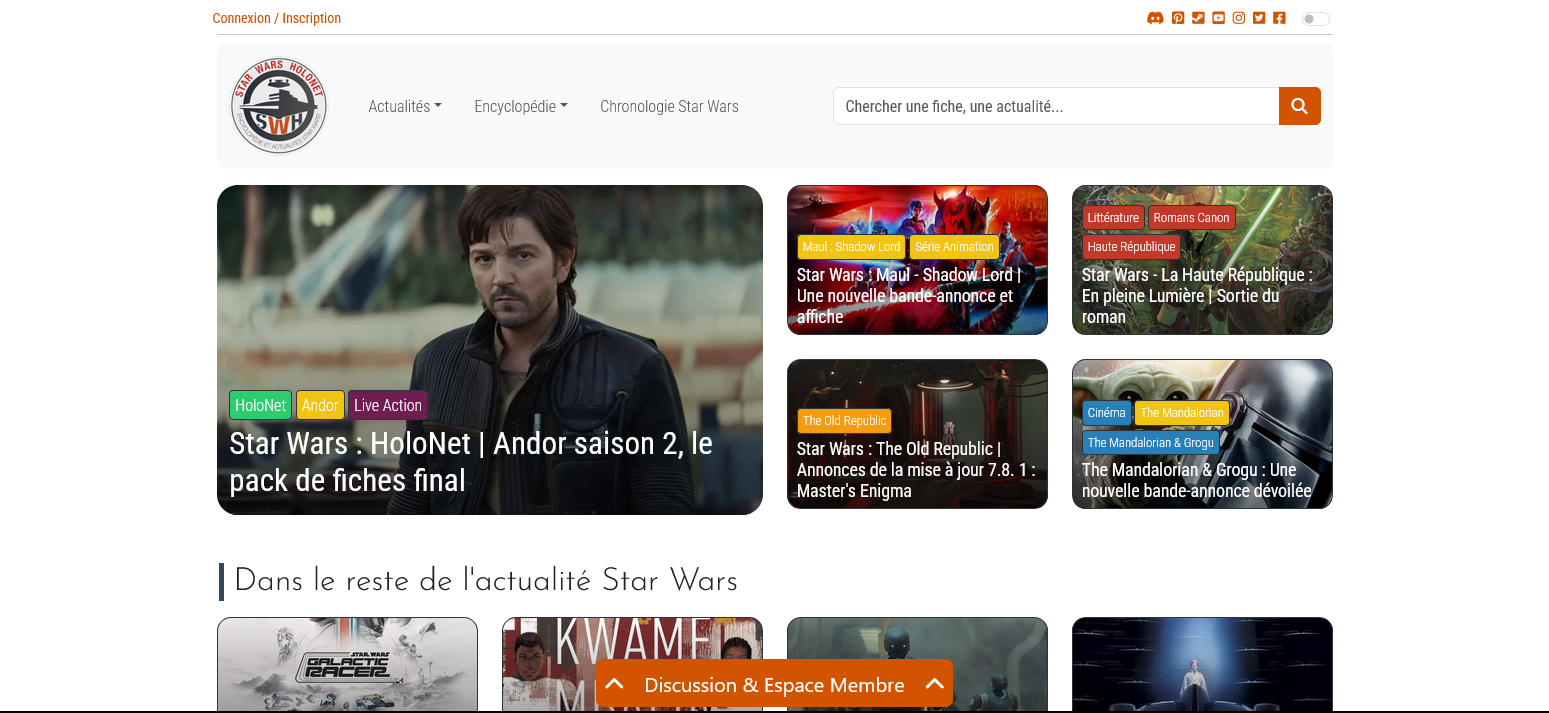
Task: Select the green HoloNet tag
Action: [x=260, y=405]
